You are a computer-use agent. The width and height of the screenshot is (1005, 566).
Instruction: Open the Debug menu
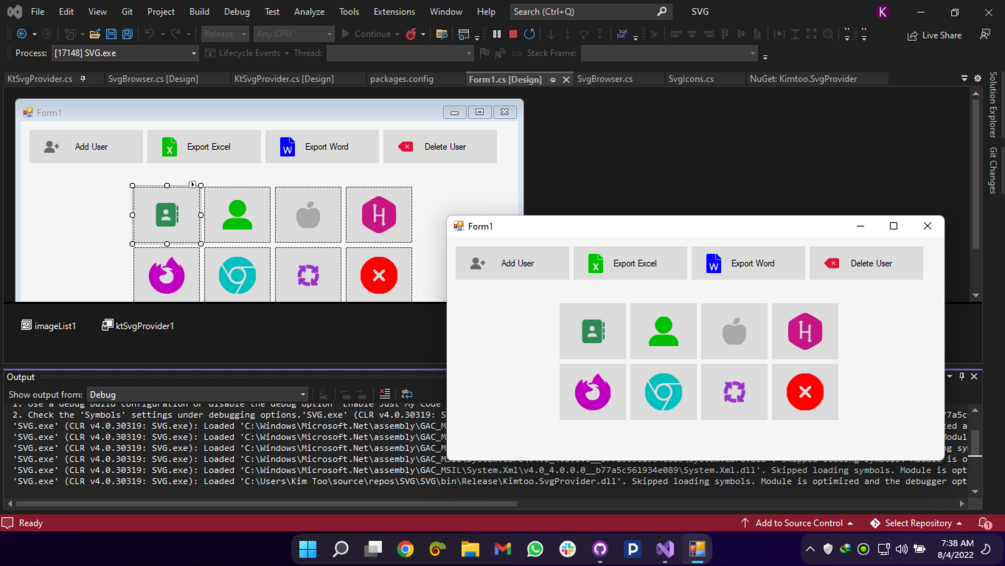pos(237,12)
